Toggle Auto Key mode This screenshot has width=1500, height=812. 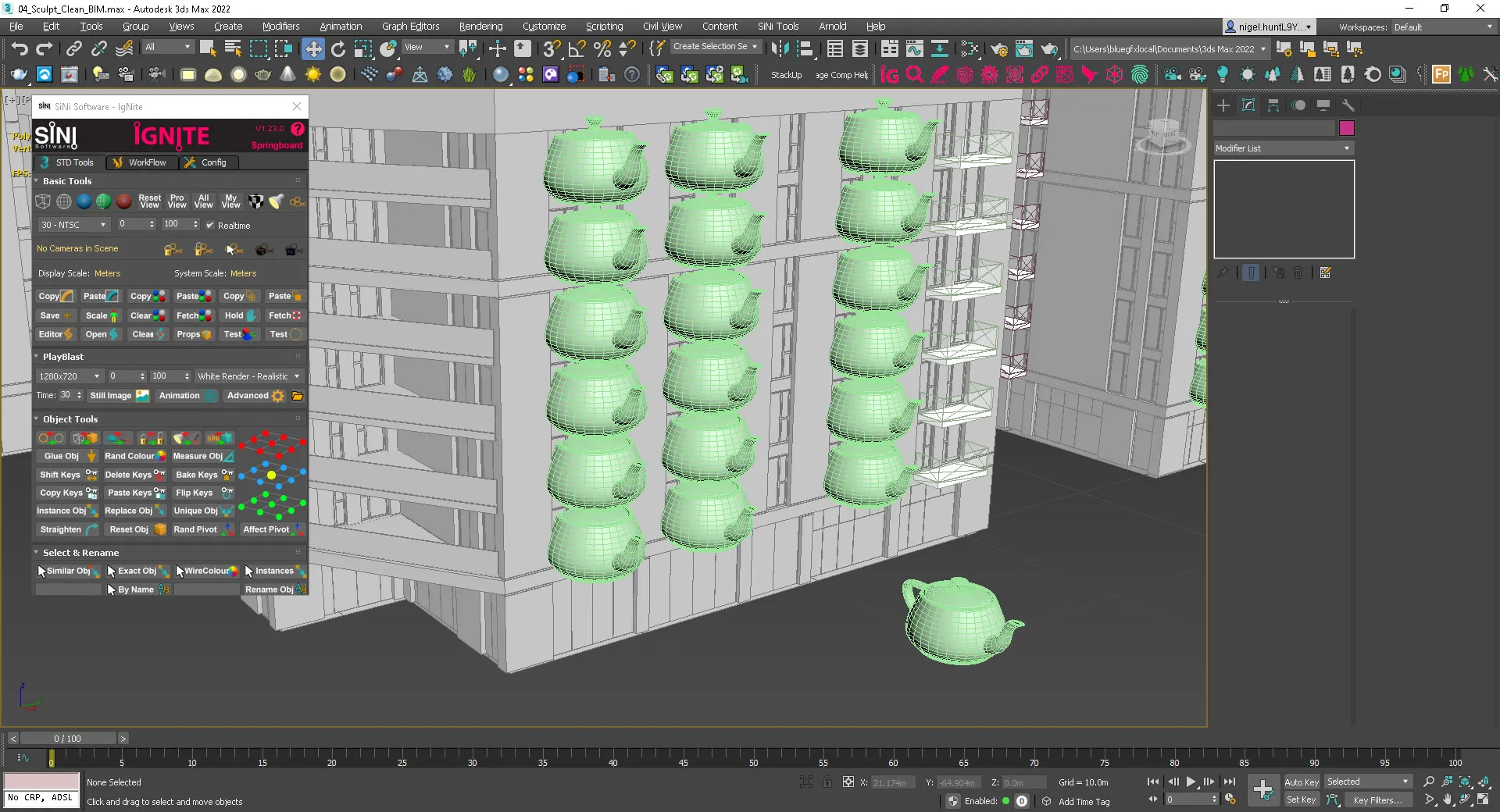click(1302, 782)
